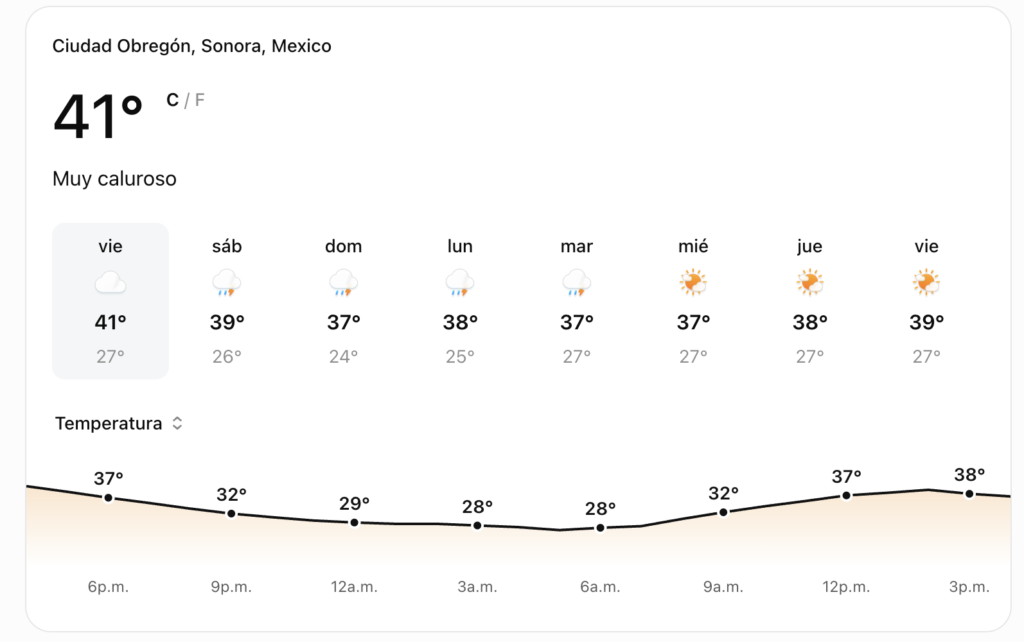Click the partly sunny icon under jue

tap(810, 283)
